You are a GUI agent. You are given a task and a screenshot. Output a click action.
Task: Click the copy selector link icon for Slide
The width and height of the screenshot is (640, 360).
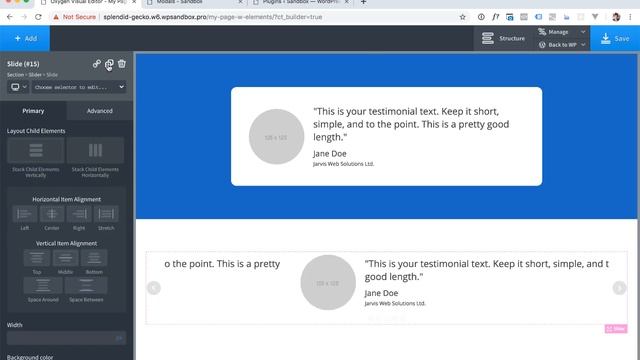(96, 64)
